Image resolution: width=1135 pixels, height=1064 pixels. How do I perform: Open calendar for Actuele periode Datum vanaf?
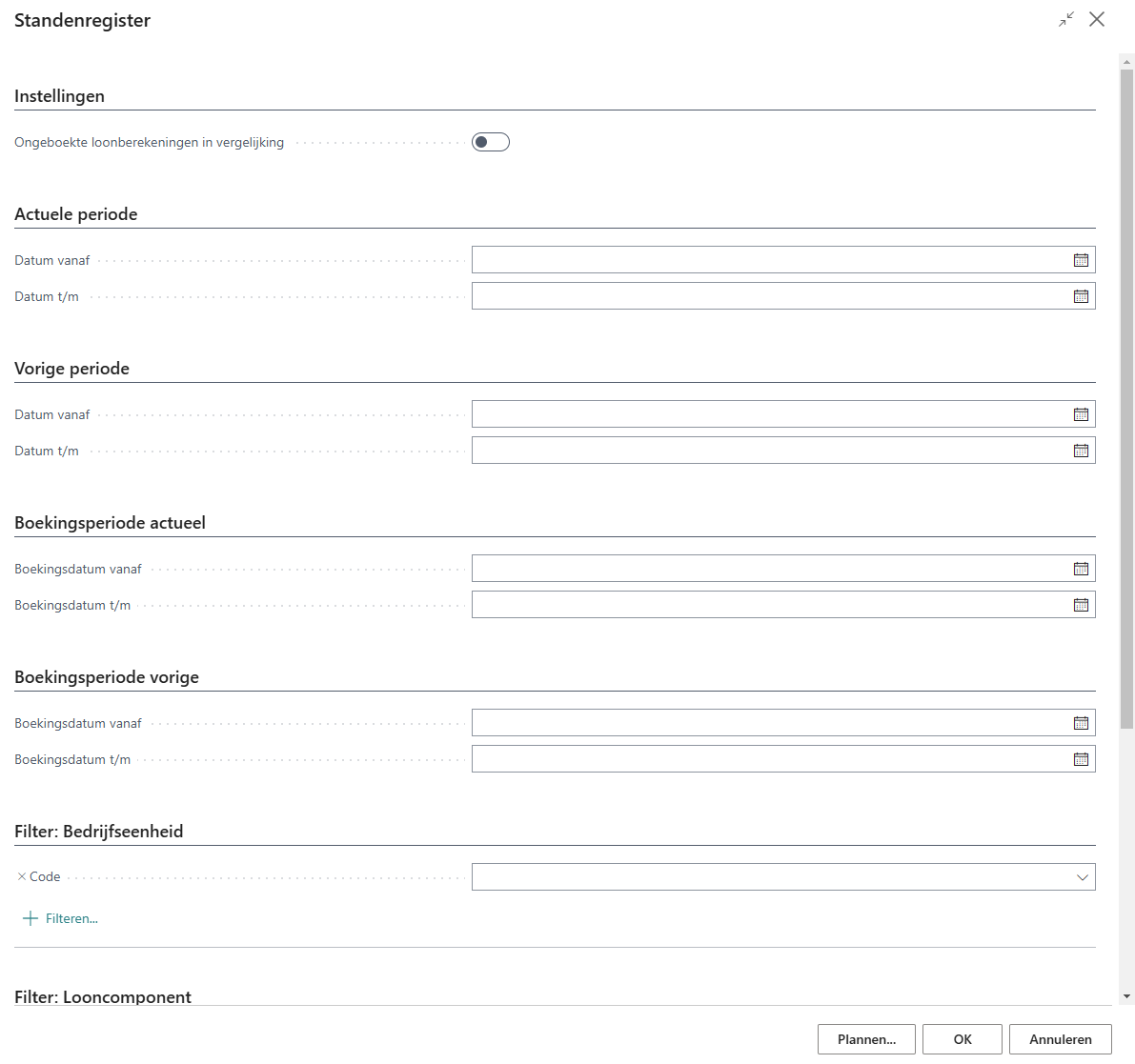1081,260
